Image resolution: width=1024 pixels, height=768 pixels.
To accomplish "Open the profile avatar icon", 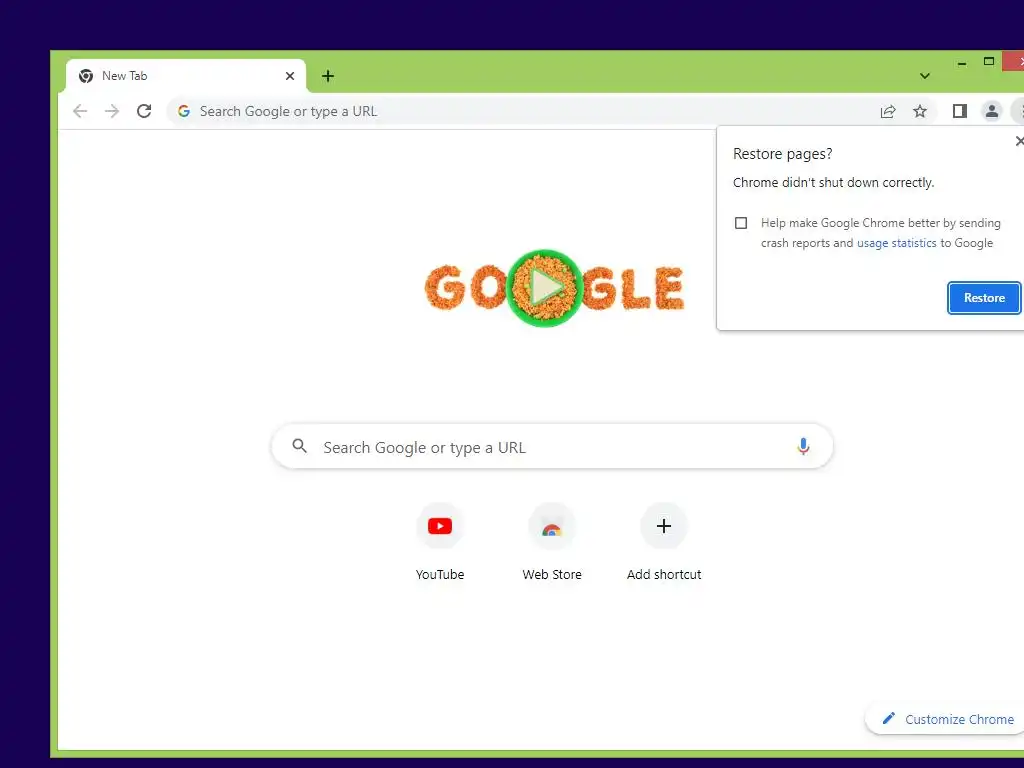I will point(991,111).
